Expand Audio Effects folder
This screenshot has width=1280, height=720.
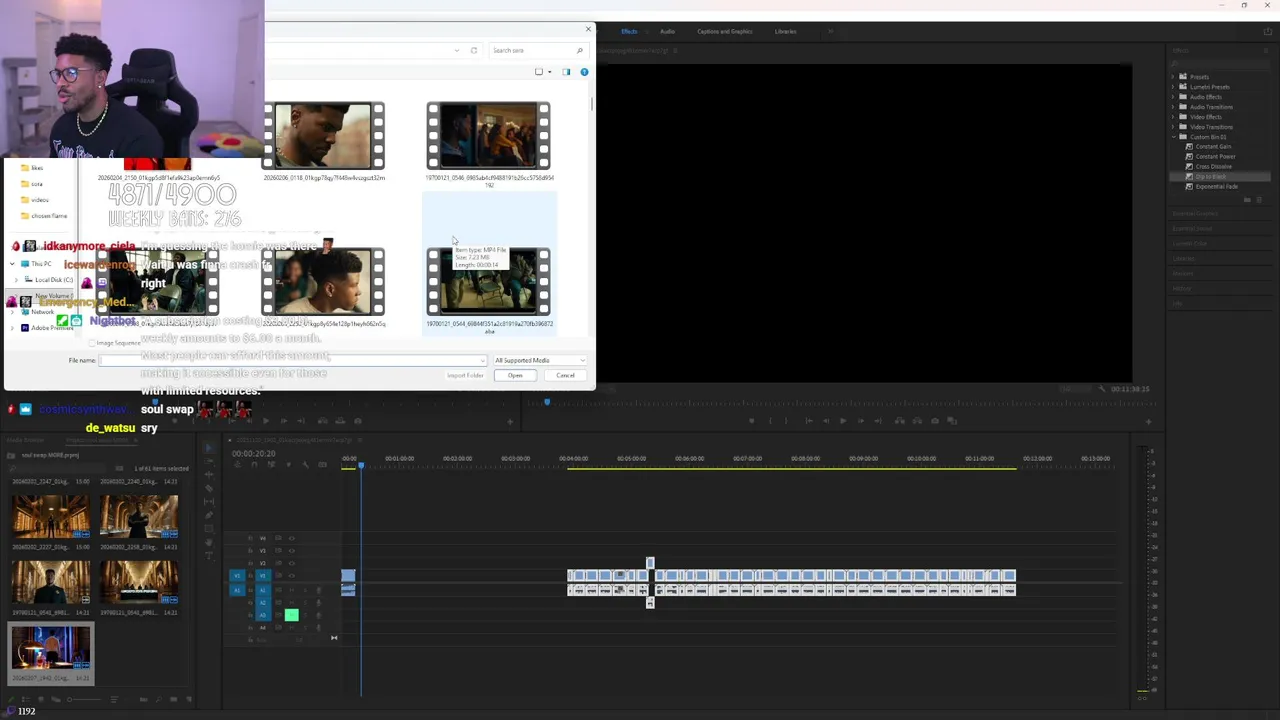tap(1173, 97)
